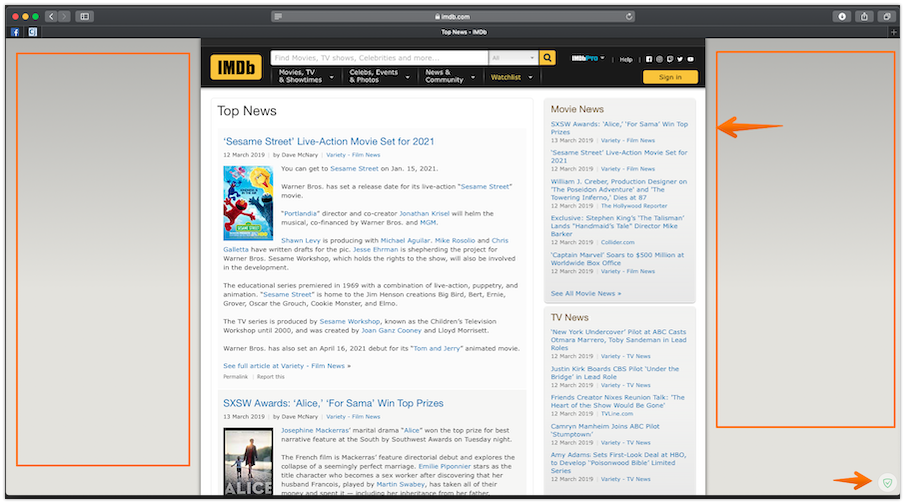The width and height of the screenshot is (905, 504).
Task: Click the Collider.com source link
Action: coord(618,242)
